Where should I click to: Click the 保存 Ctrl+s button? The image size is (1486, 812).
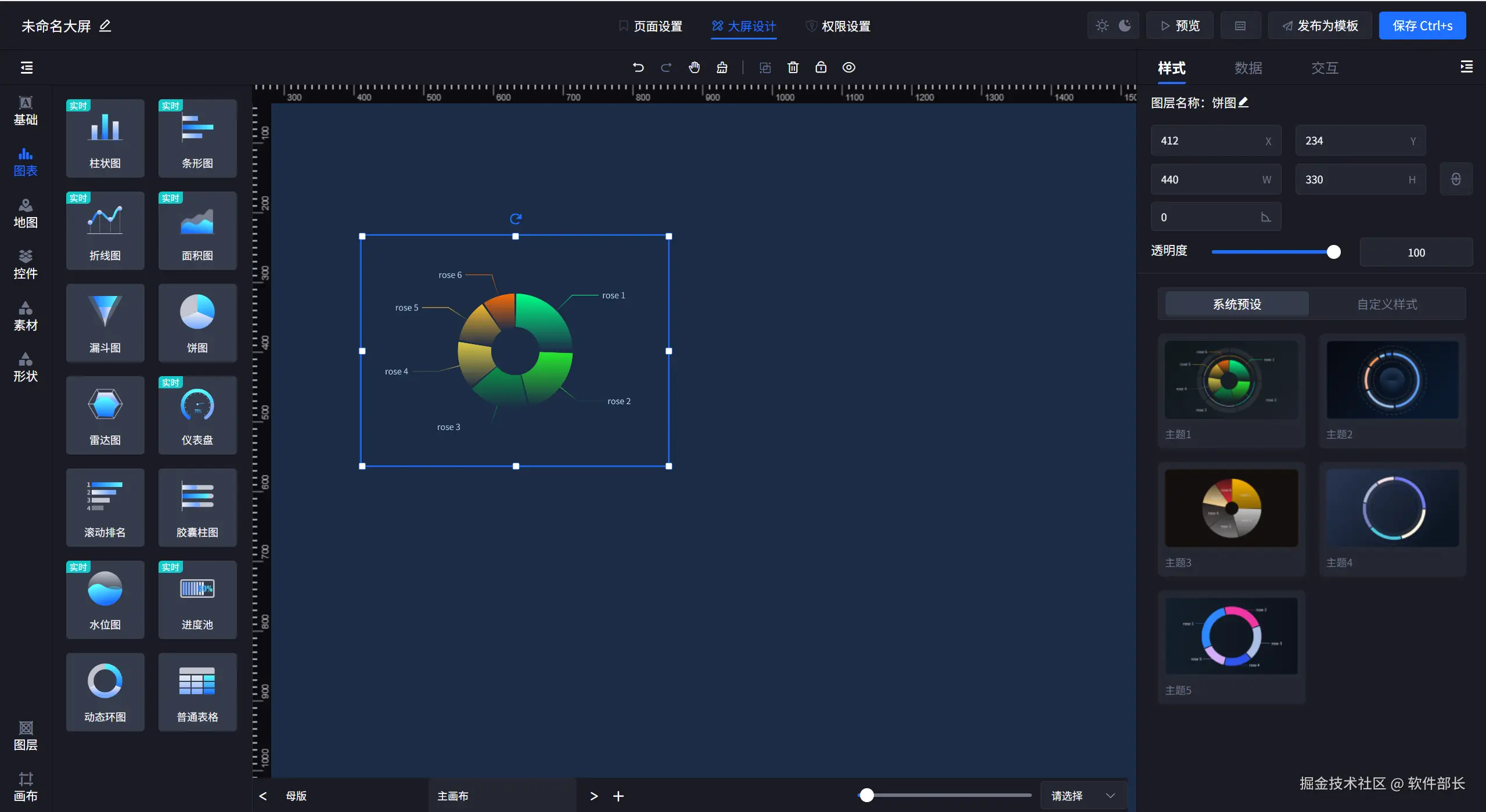(1422, 26)
